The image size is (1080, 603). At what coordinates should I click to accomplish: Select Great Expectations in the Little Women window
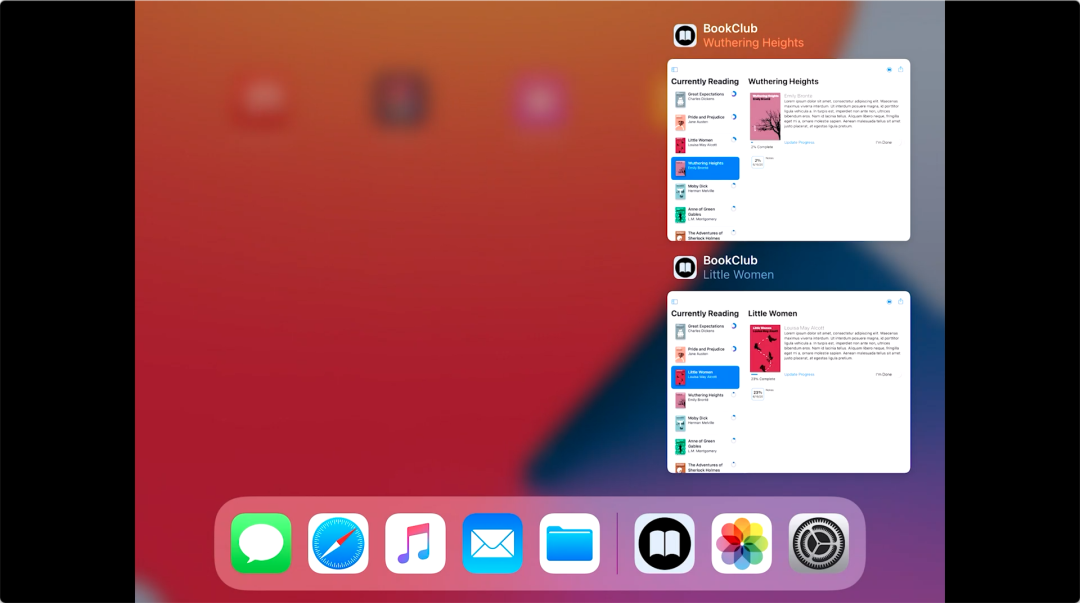(705, 331)
